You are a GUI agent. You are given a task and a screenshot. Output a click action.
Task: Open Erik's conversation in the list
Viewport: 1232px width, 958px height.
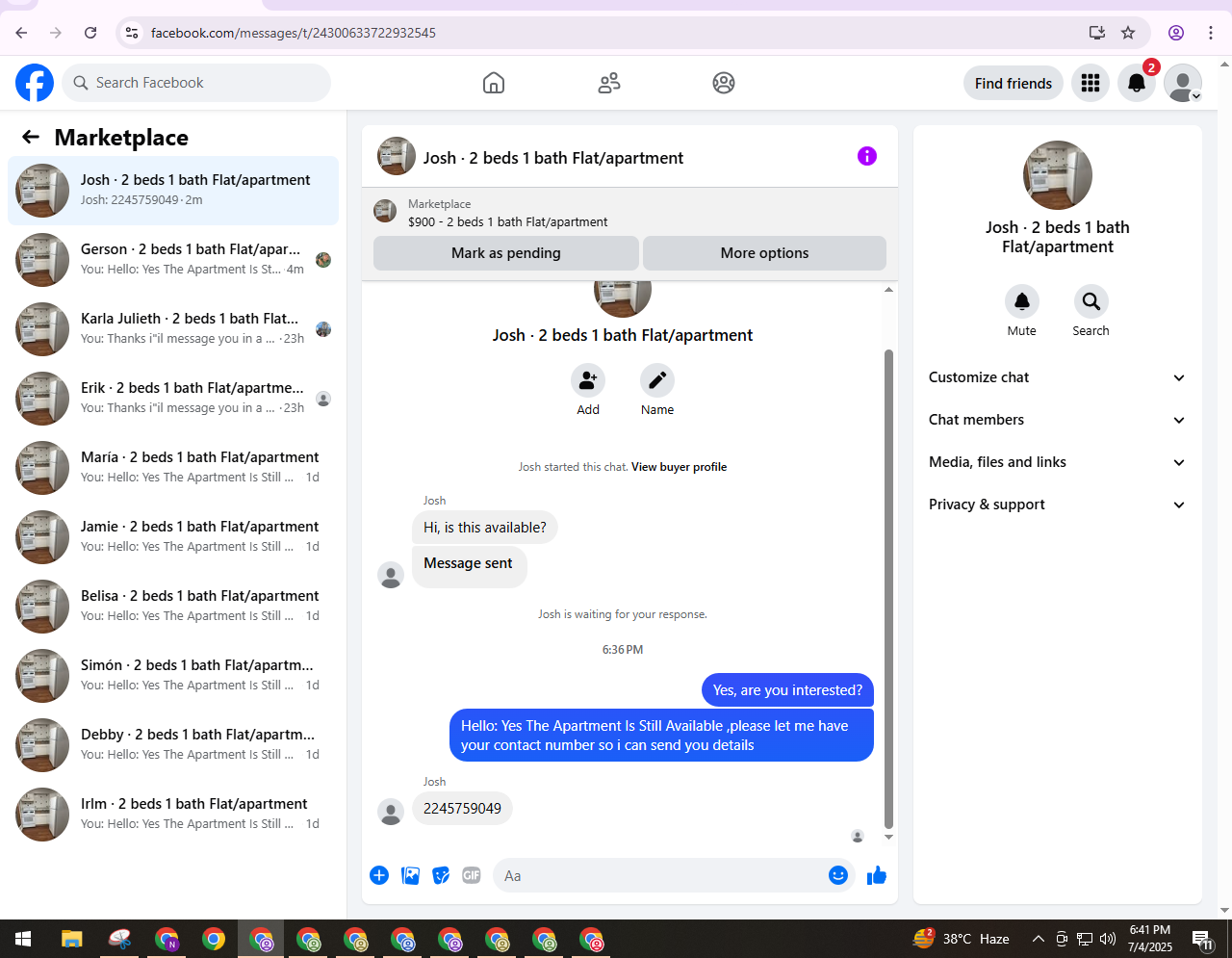click(173, 399)
